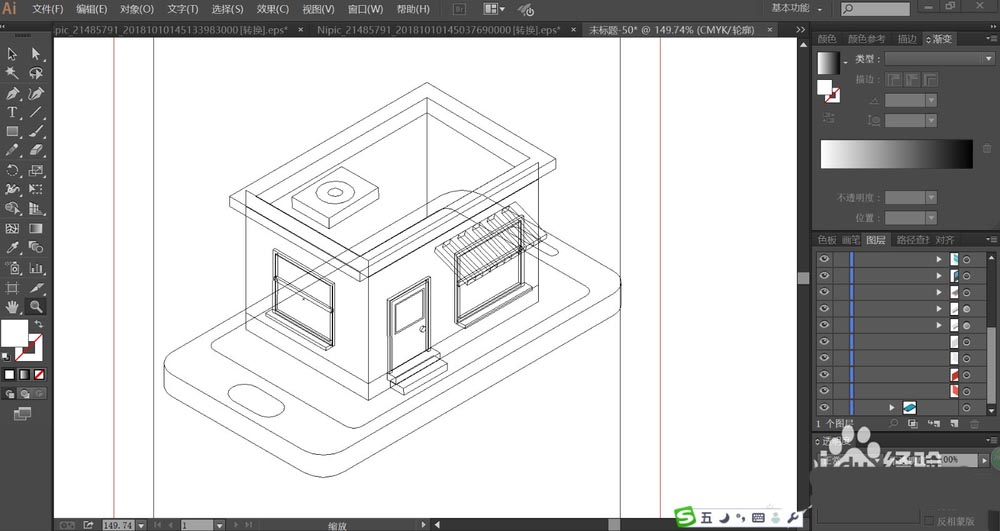1000x531 pixels.
Task: Click the gradient slider bar
Action: click(x=897, y=154)
